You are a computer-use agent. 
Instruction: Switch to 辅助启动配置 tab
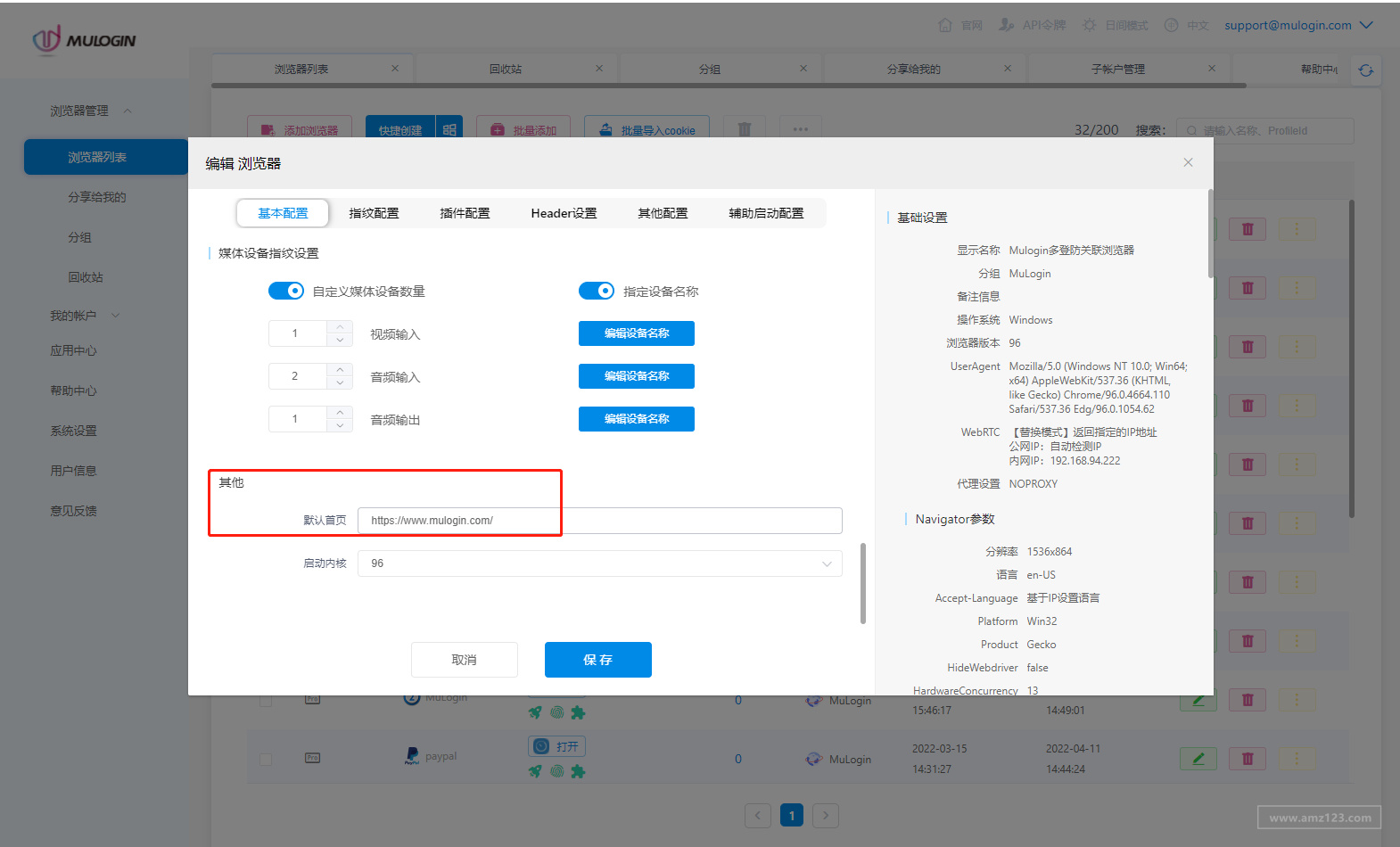pos(766,213)
